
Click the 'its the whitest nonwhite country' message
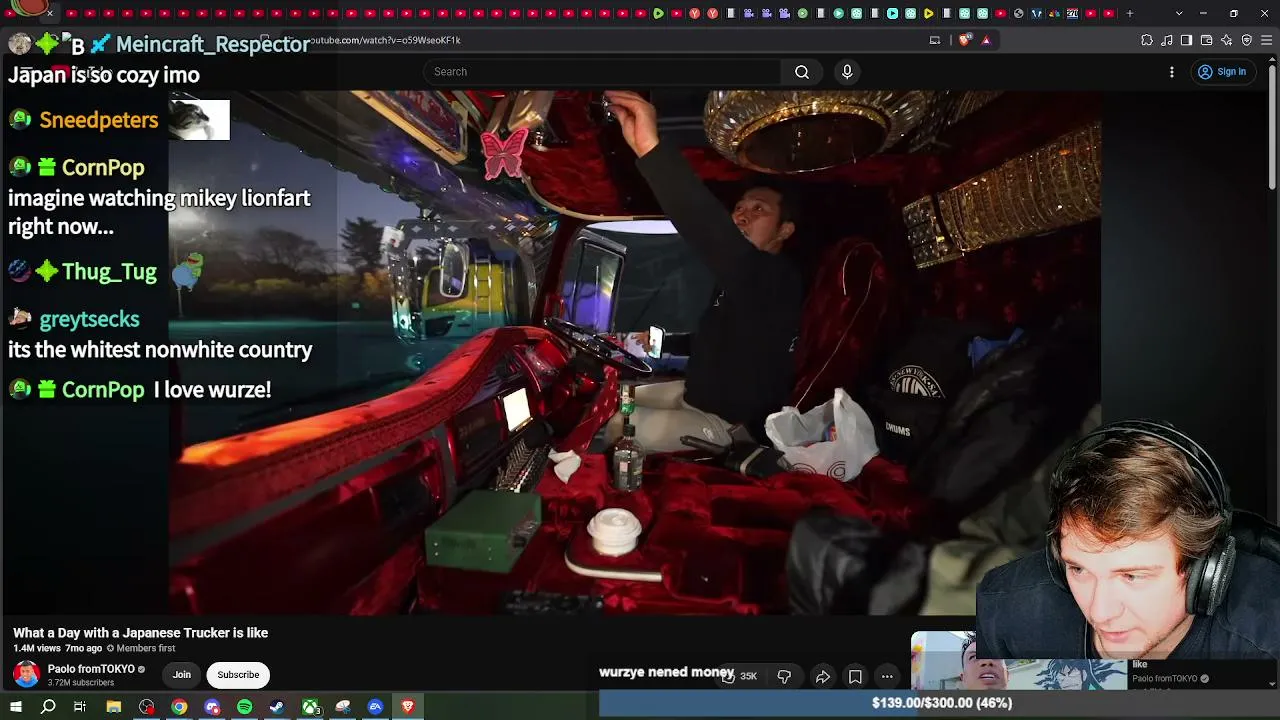(160, 350)
